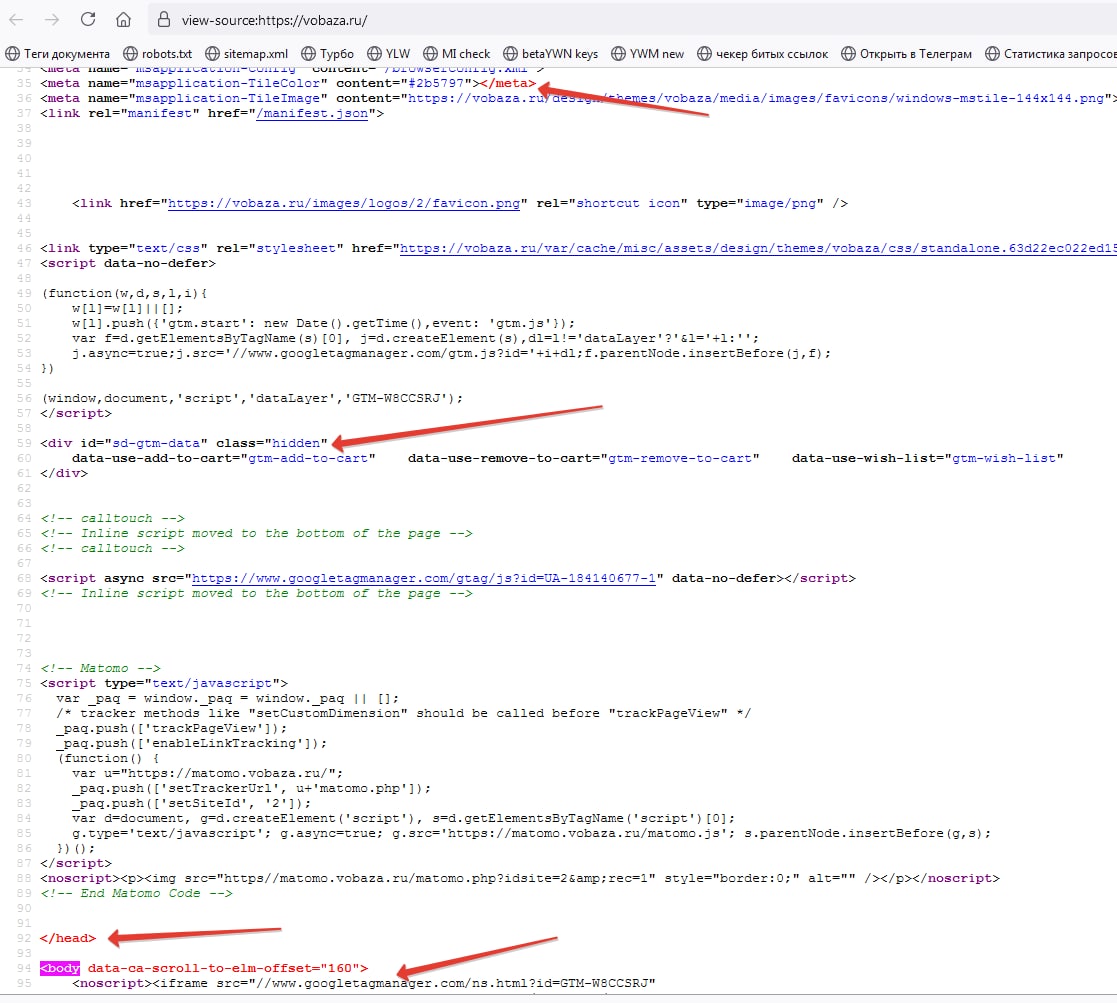Click the '<!-- Matomo -->' comment

pyautogui.click(x=100, y=668)
